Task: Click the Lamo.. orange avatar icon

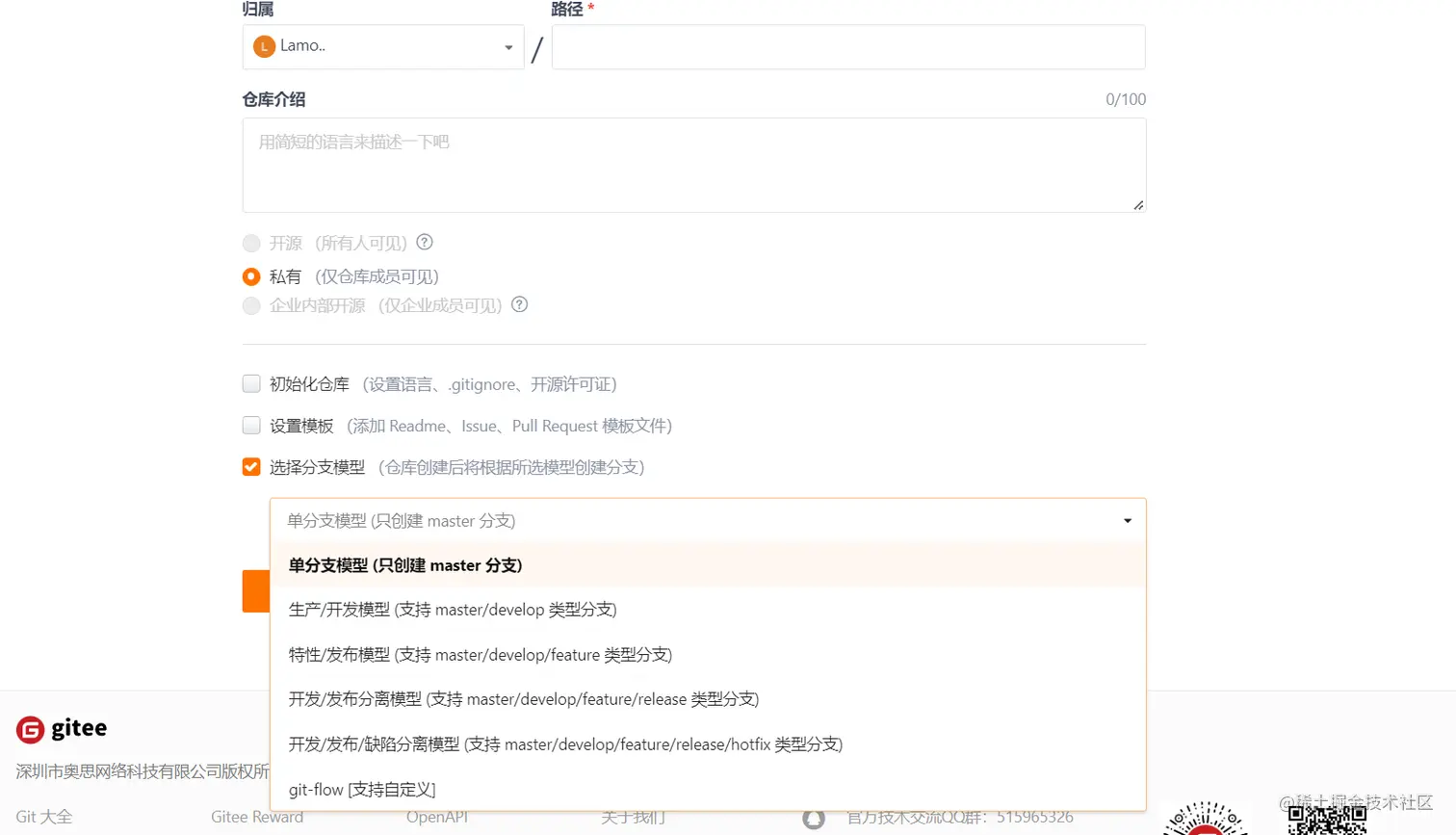Action: [x=264, y=46]
